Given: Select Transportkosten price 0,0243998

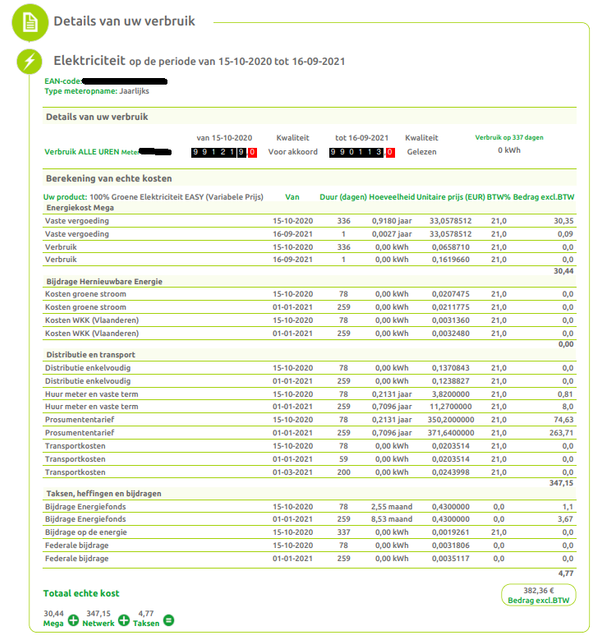Looking at the screenshot, I should [x=451, y=472].
